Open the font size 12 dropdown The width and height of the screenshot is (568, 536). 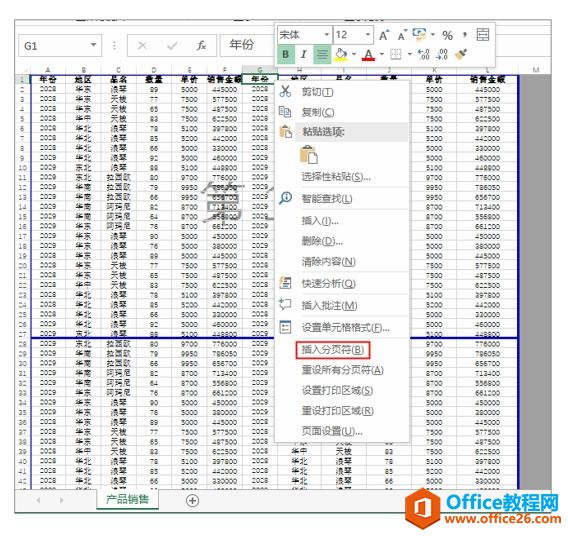point(368,35)
